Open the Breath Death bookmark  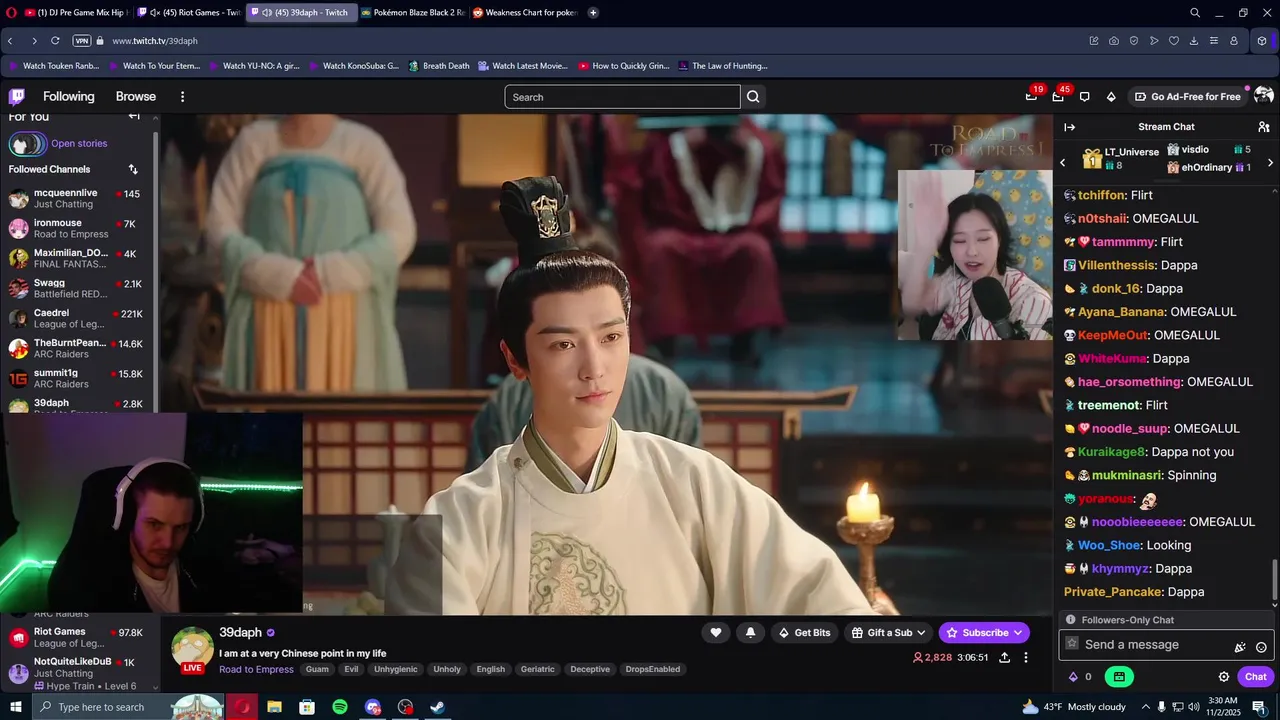coord(438,66)
